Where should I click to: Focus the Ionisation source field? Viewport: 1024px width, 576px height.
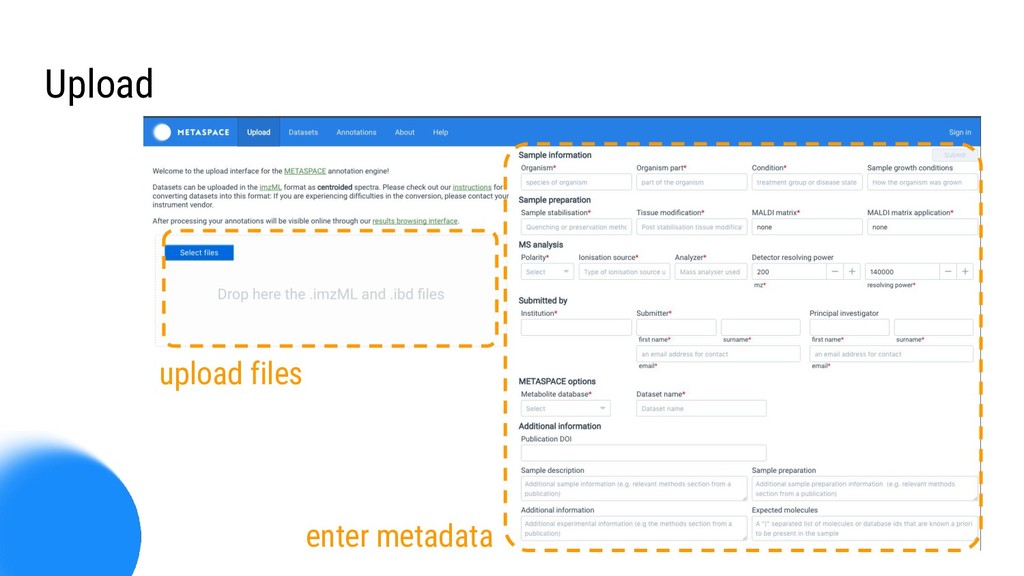(624, 272)
